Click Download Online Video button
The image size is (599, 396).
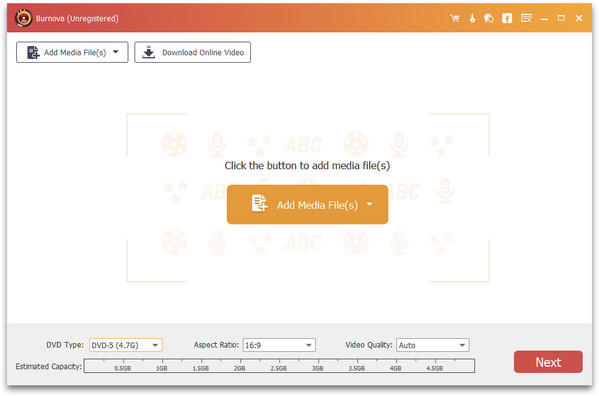pos(193,52)
